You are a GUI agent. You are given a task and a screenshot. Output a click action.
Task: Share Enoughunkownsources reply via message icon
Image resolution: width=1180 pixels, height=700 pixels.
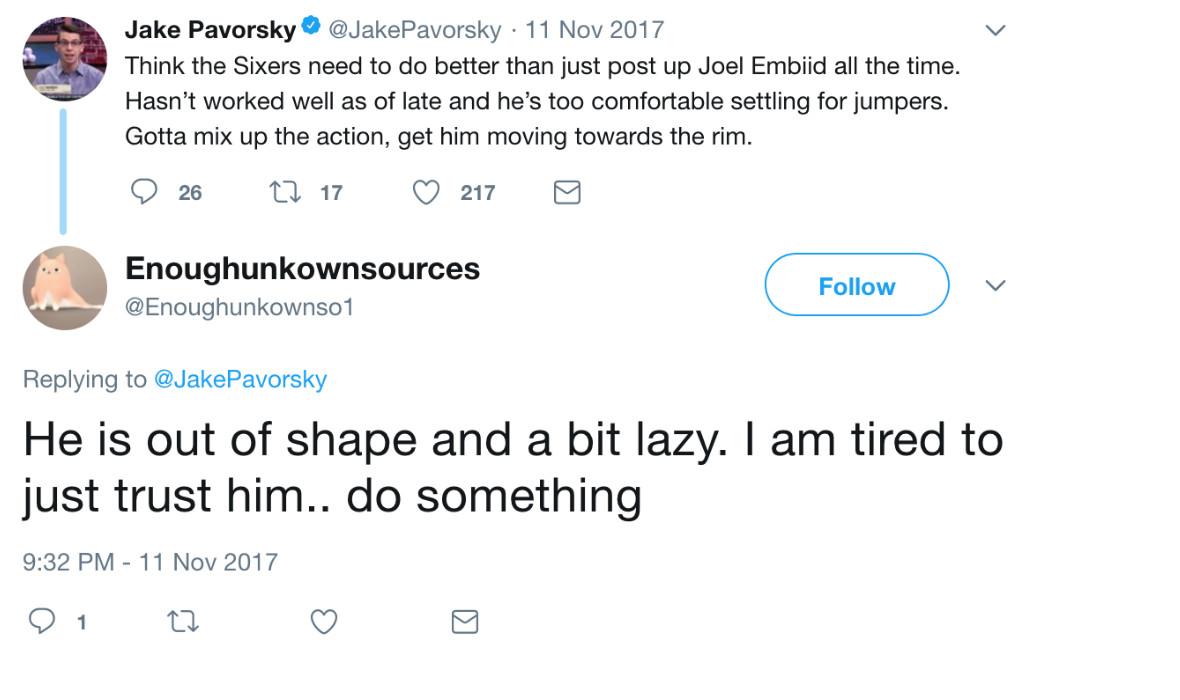[x=465, y=622]
